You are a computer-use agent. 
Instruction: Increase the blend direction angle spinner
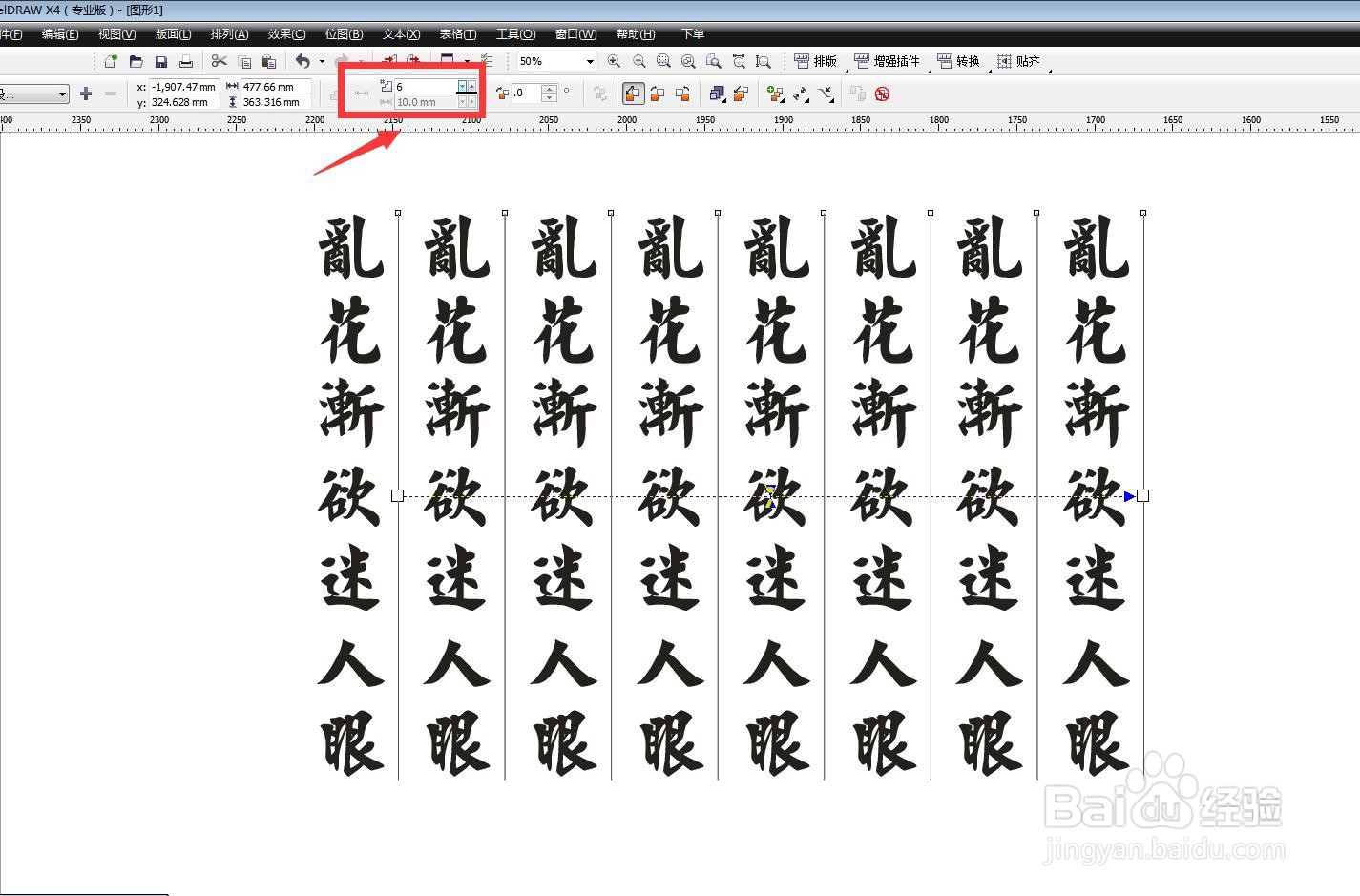549,90
